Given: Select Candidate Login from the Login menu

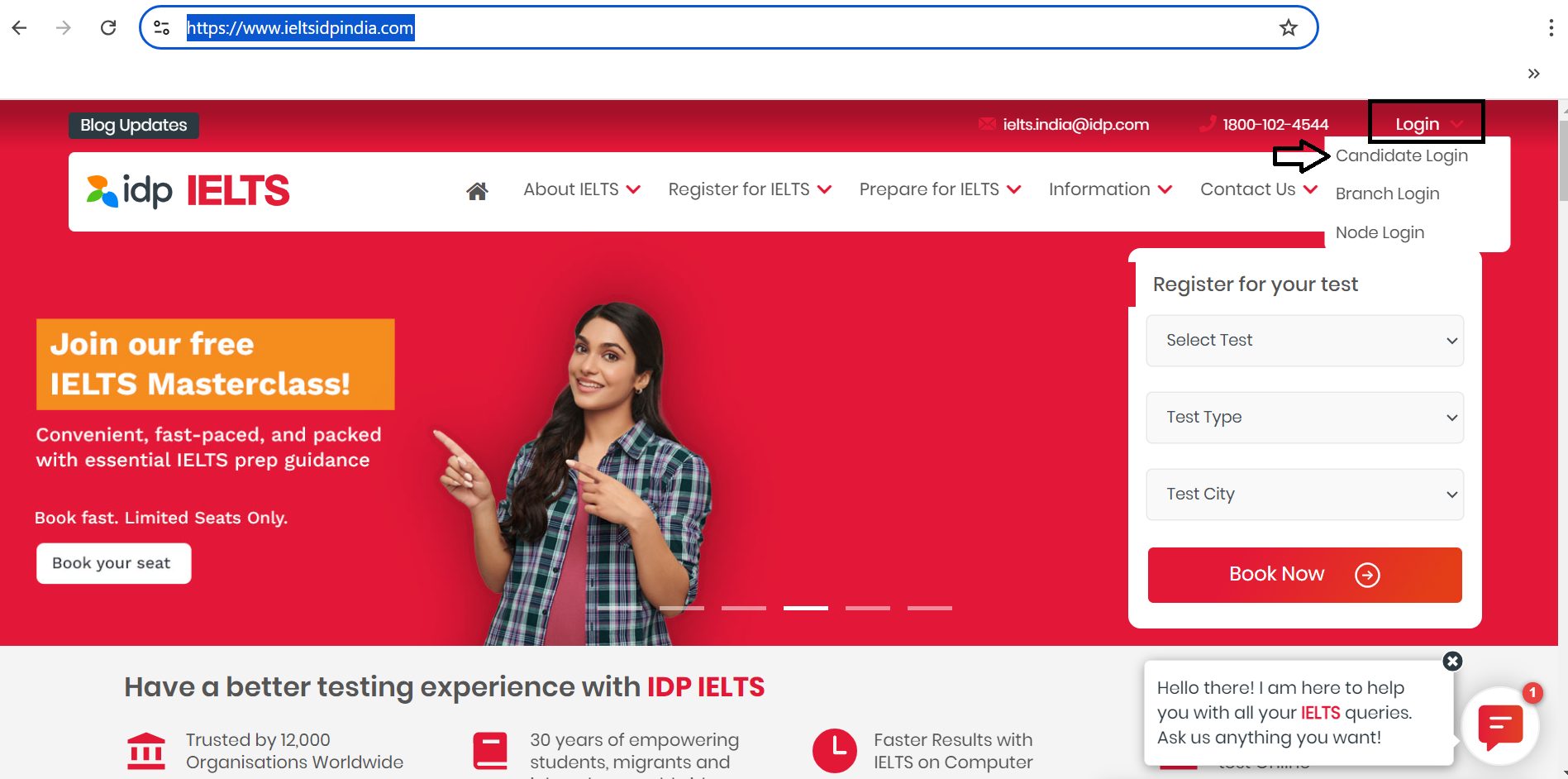Looking at the screenshot, I should tap(1401, 155).
